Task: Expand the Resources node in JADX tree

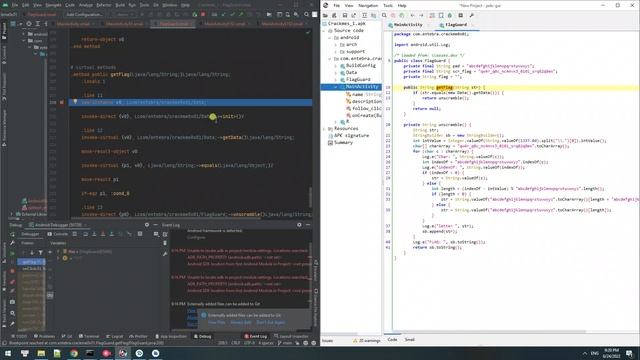Action: point(325,129)
